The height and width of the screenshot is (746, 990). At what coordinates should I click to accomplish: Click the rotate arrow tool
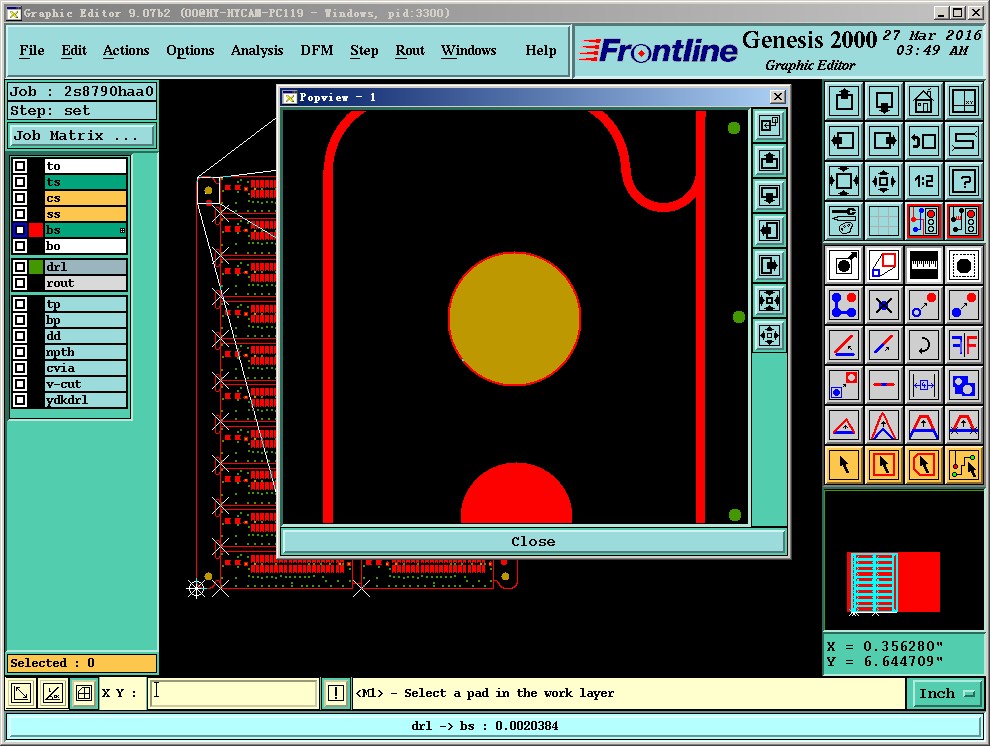[924, 345]
